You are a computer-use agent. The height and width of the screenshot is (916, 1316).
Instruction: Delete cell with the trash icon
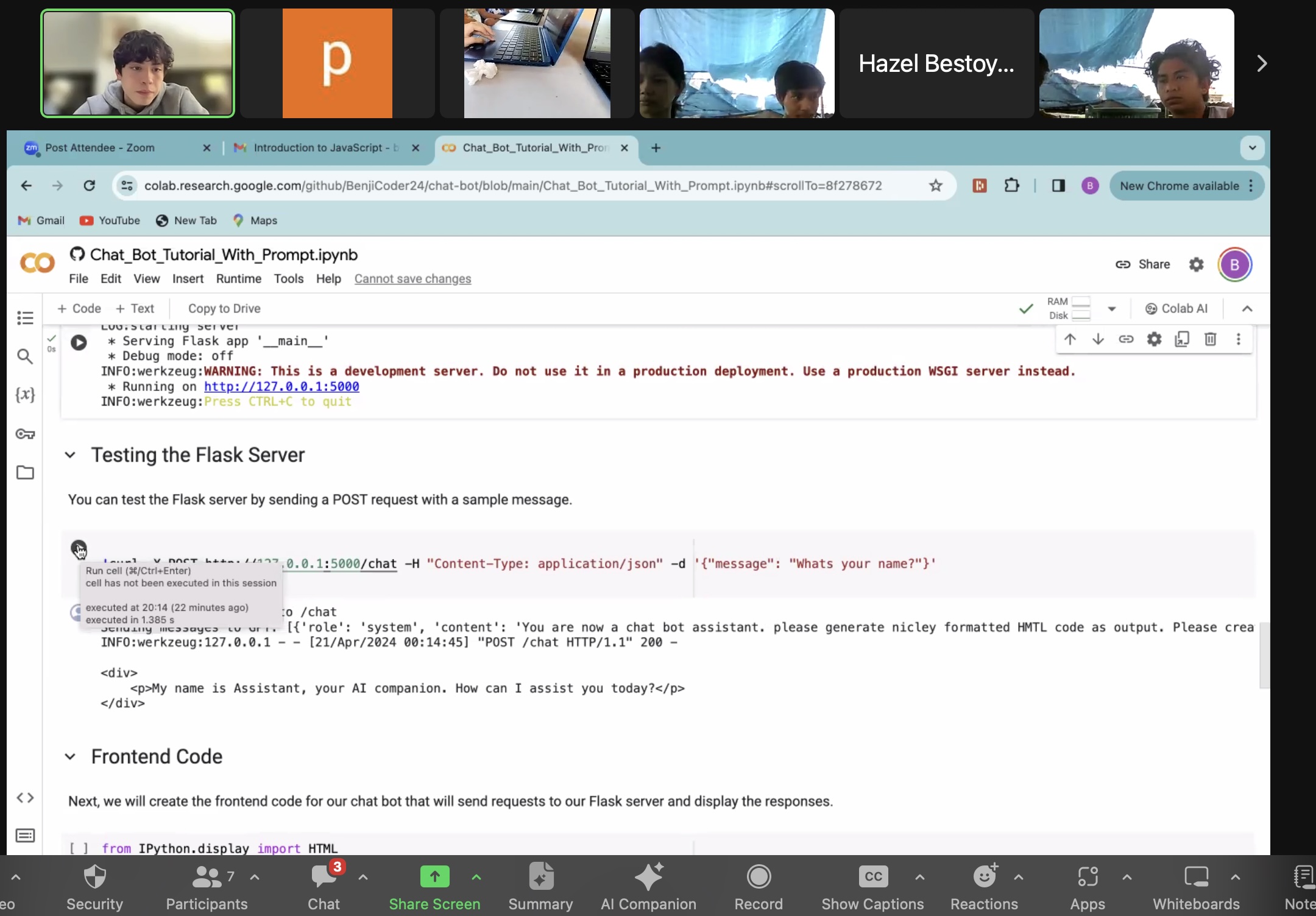[x=1210, y=339]
